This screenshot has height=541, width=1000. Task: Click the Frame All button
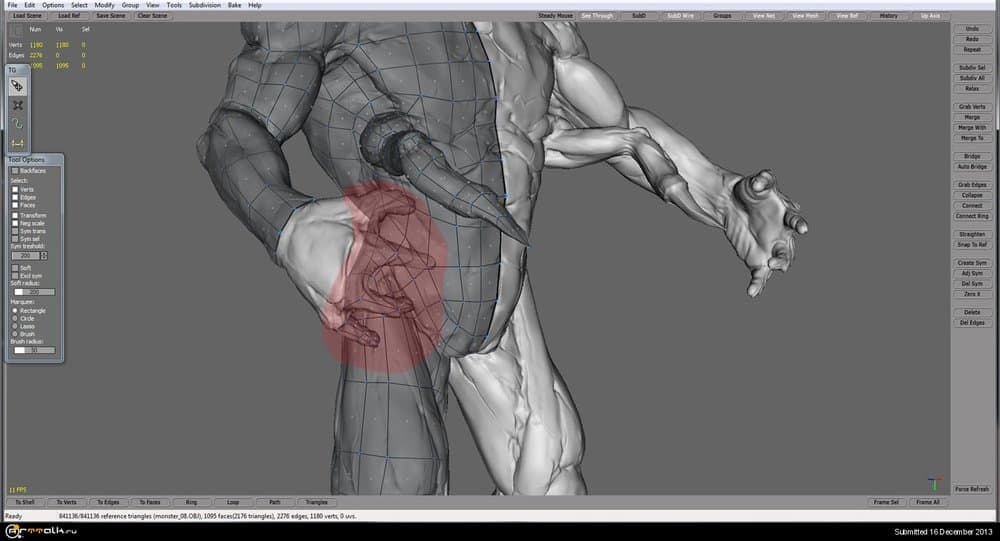[x=927, y=502]
